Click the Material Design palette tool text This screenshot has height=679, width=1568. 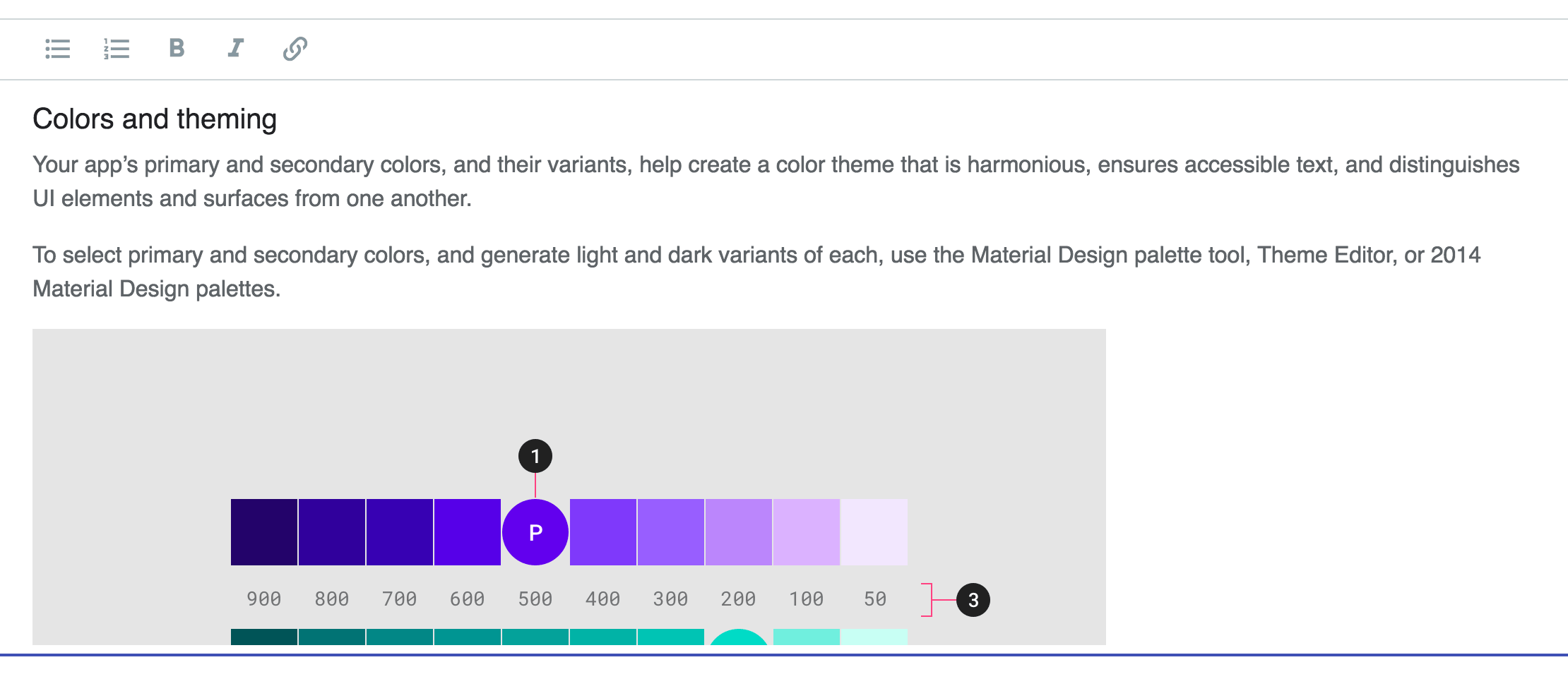click(x=1108, y=255)
